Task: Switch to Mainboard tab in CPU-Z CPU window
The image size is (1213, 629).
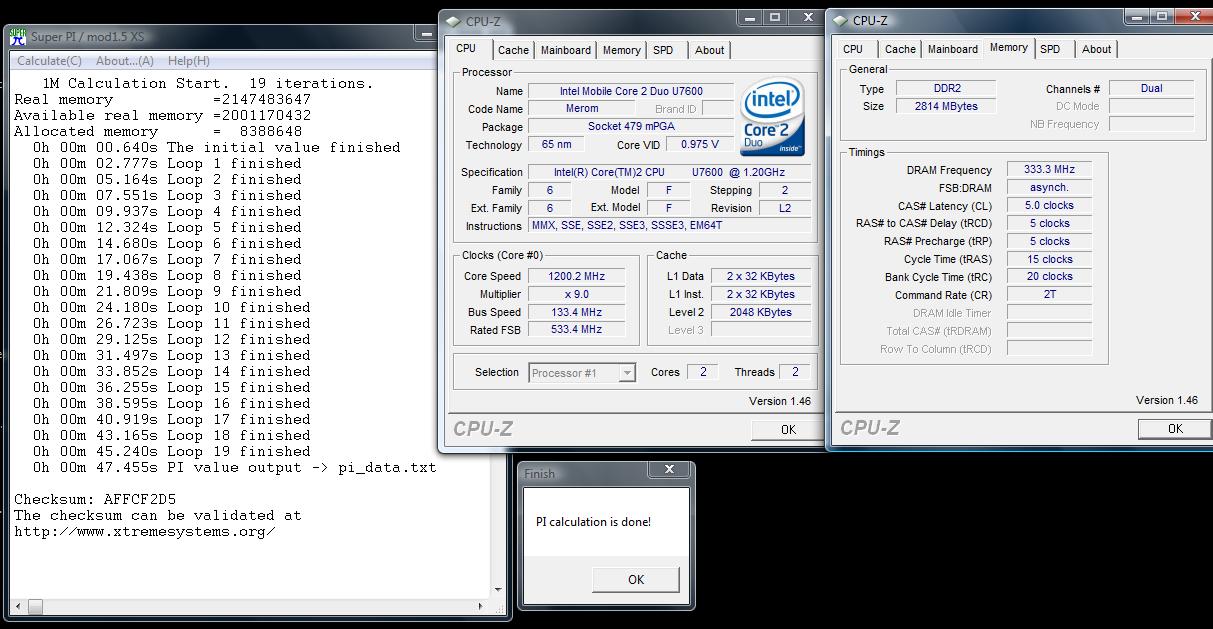Action: [x=566, y=50]
